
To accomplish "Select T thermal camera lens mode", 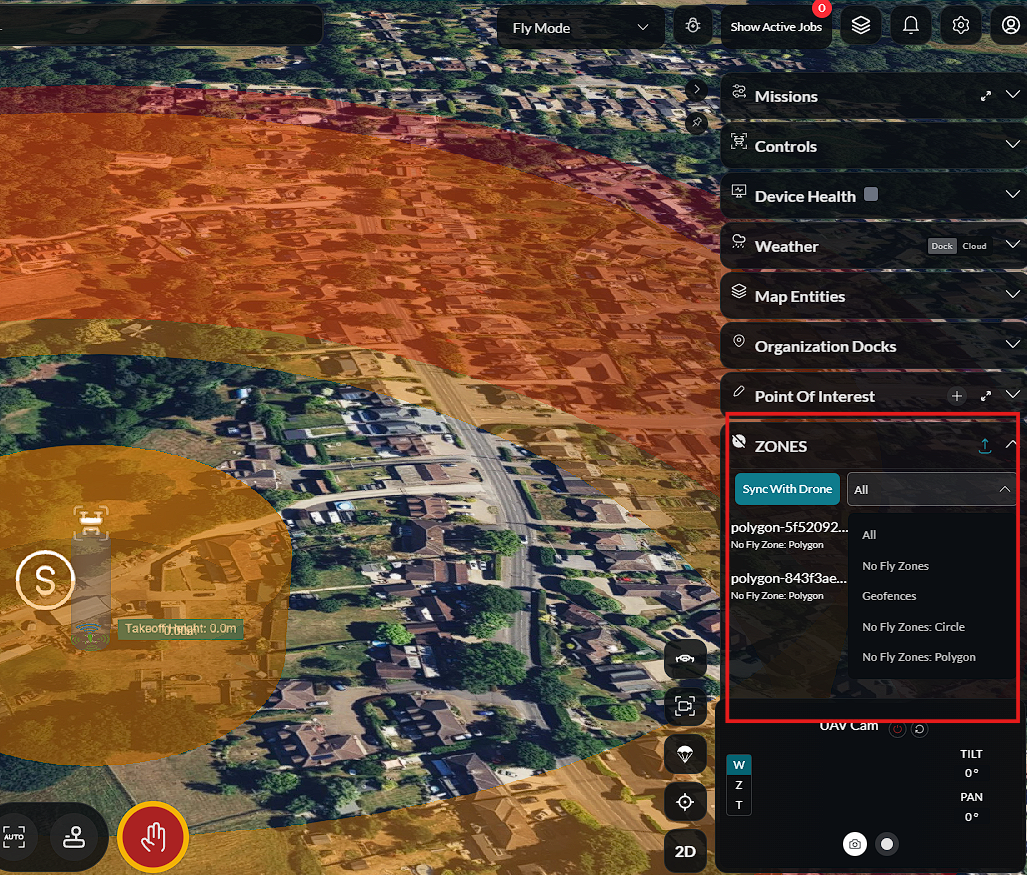I will pos(739,805).
